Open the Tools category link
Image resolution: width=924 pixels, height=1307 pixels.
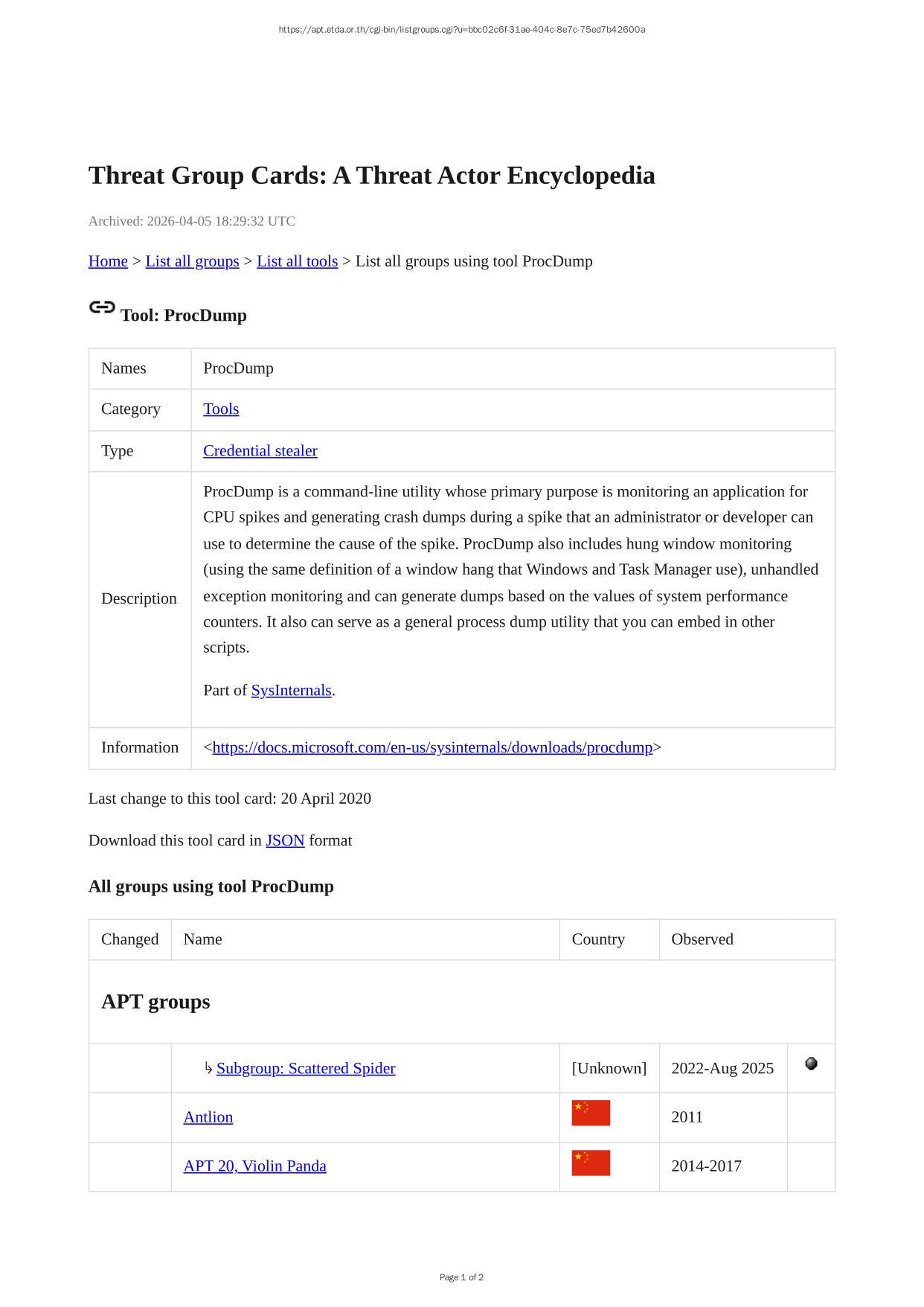point(221,409)
